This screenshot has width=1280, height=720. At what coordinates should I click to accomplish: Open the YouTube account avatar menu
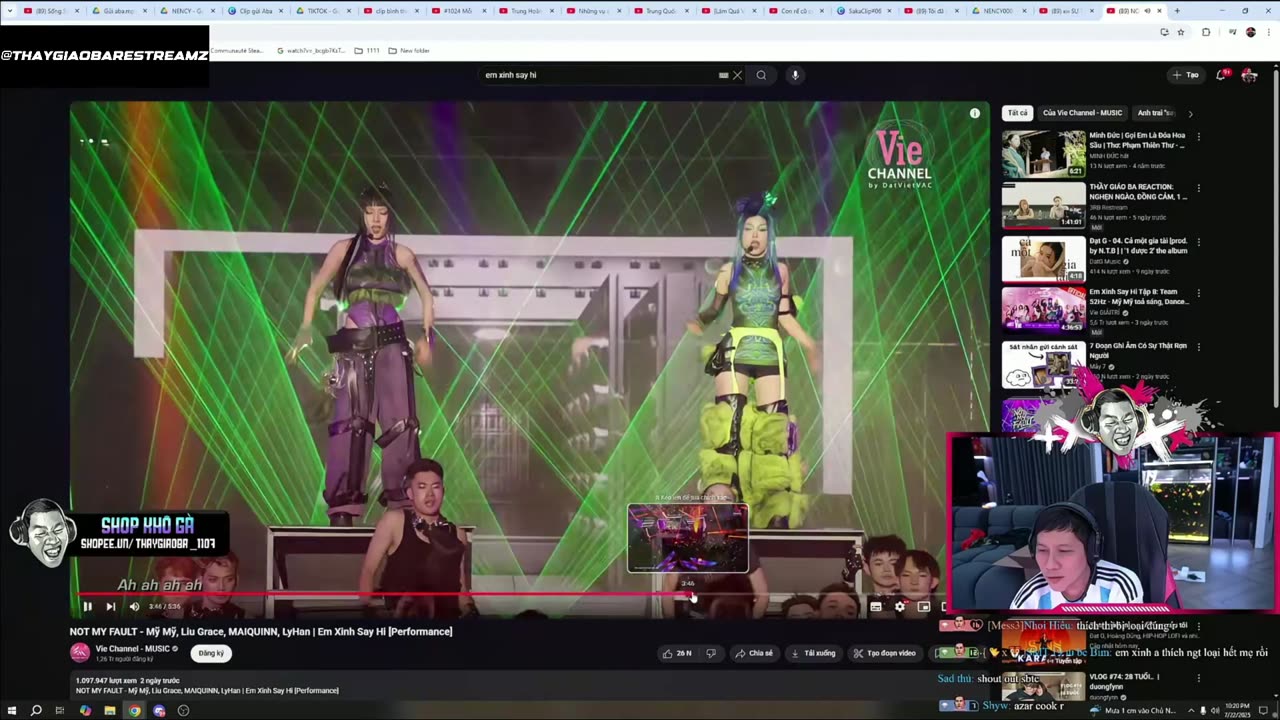[x=1249, y=75]
